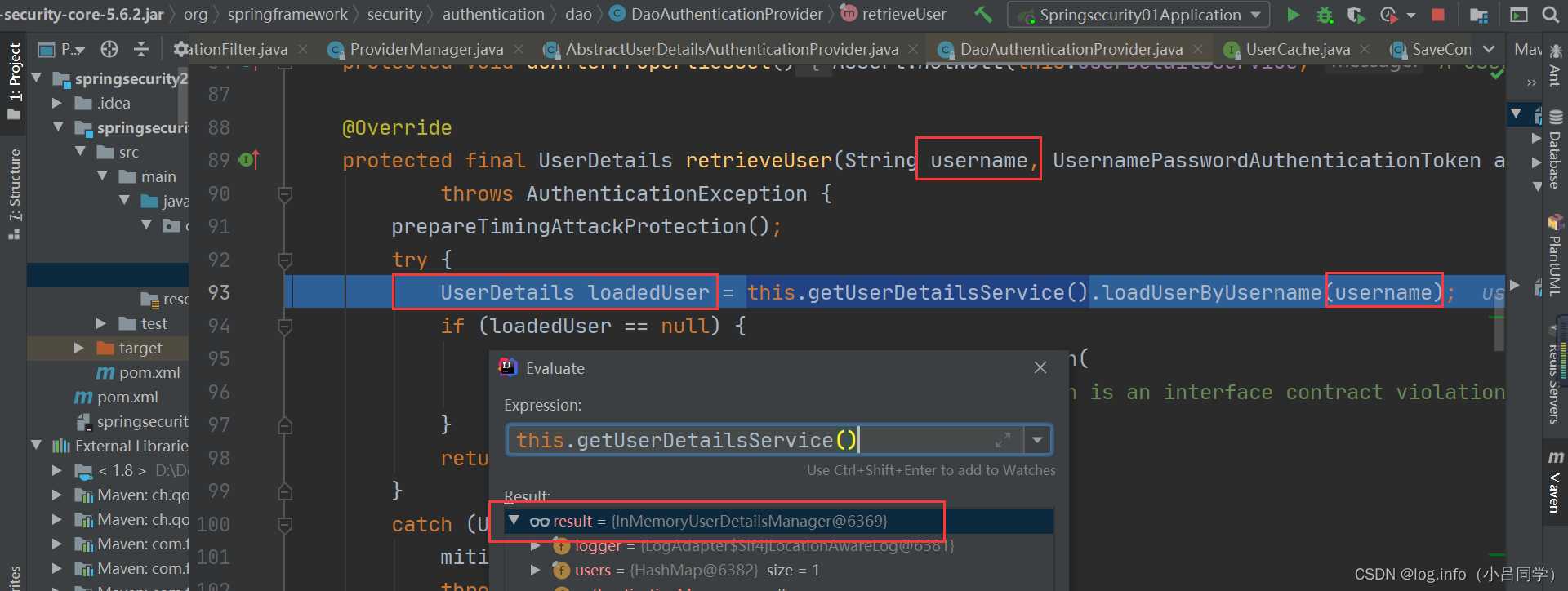Screen dimensions: 1568x591
Task: Switch to the ProviderManager.java tab
Action: click(425, 49)
